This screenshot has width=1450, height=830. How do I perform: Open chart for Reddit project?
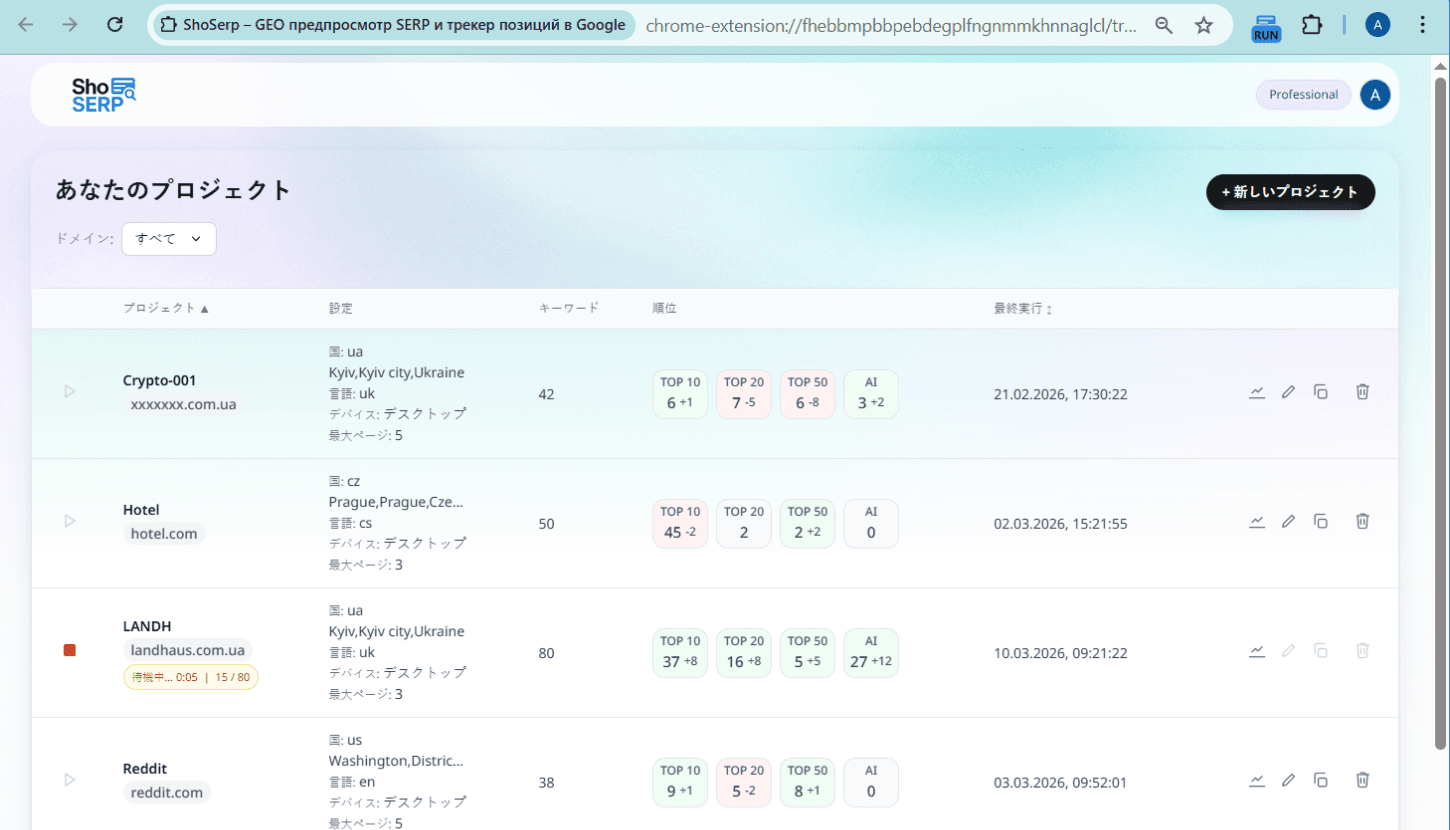pos(1257,780)
